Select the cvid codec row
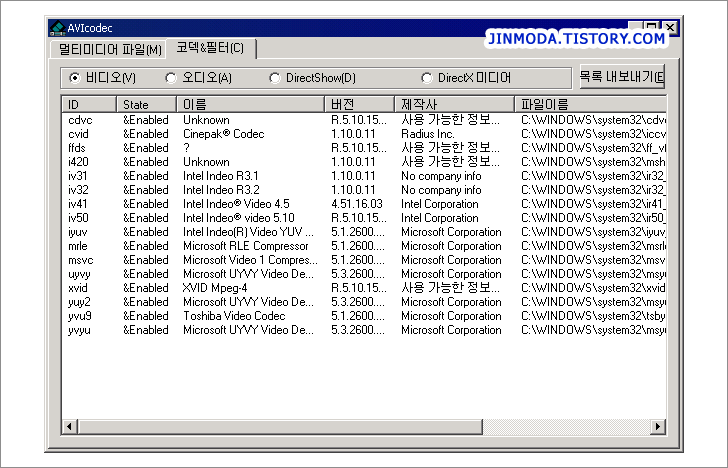The height and width of the screenshot is (468, 728). [x=364, y=134]
